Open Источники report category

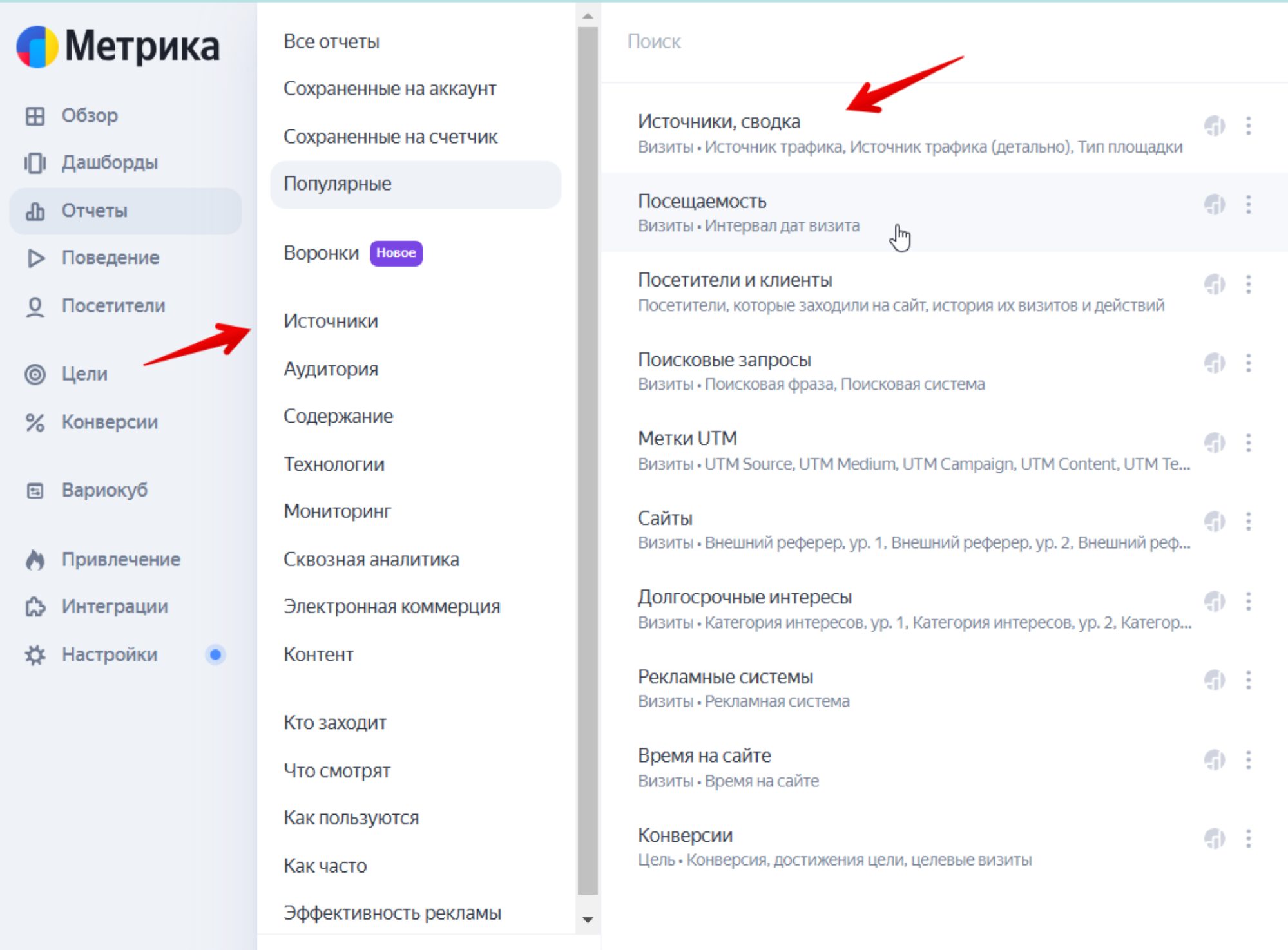click(331, 321)
